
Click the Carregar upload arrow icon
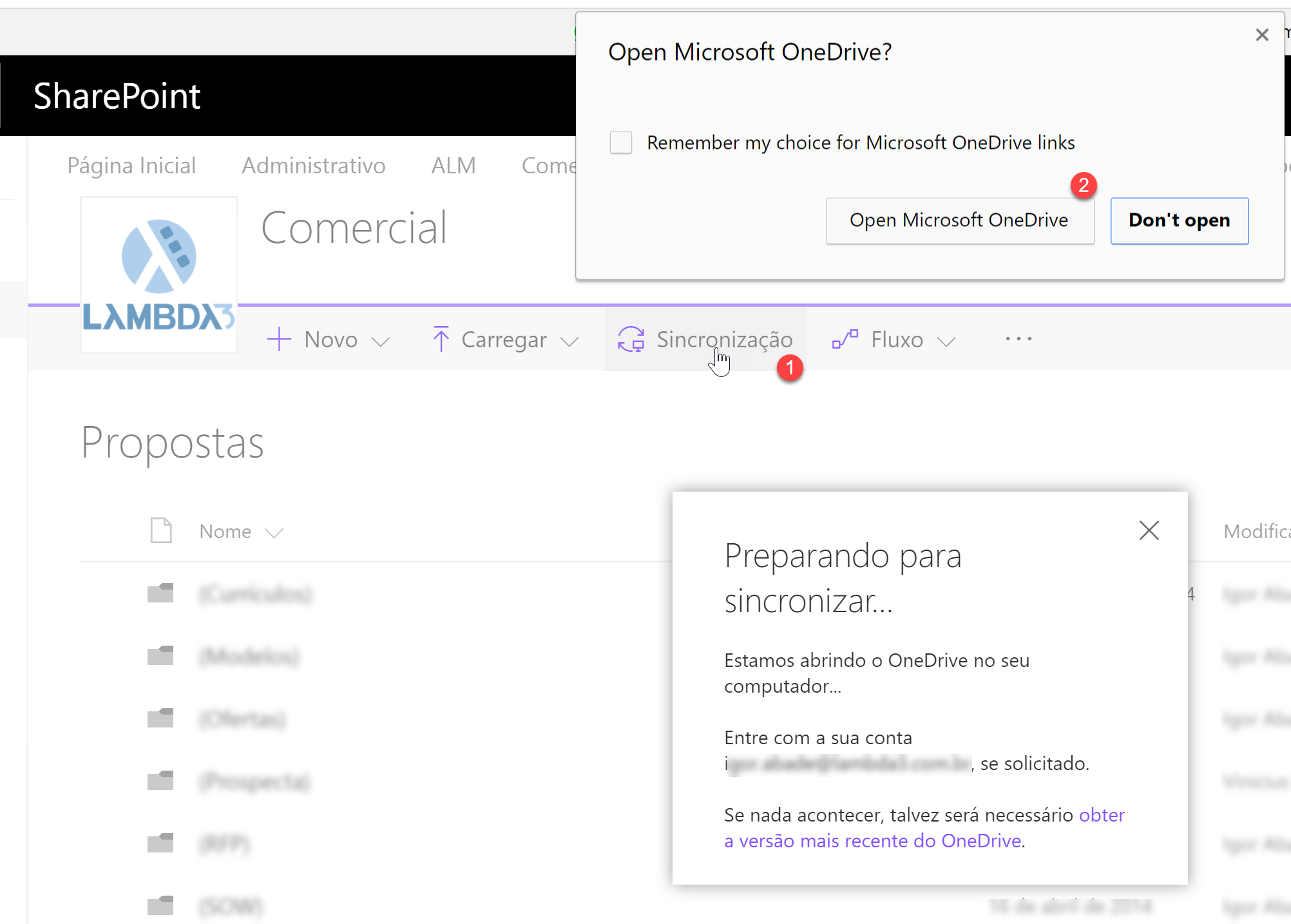tap(441, 339)
